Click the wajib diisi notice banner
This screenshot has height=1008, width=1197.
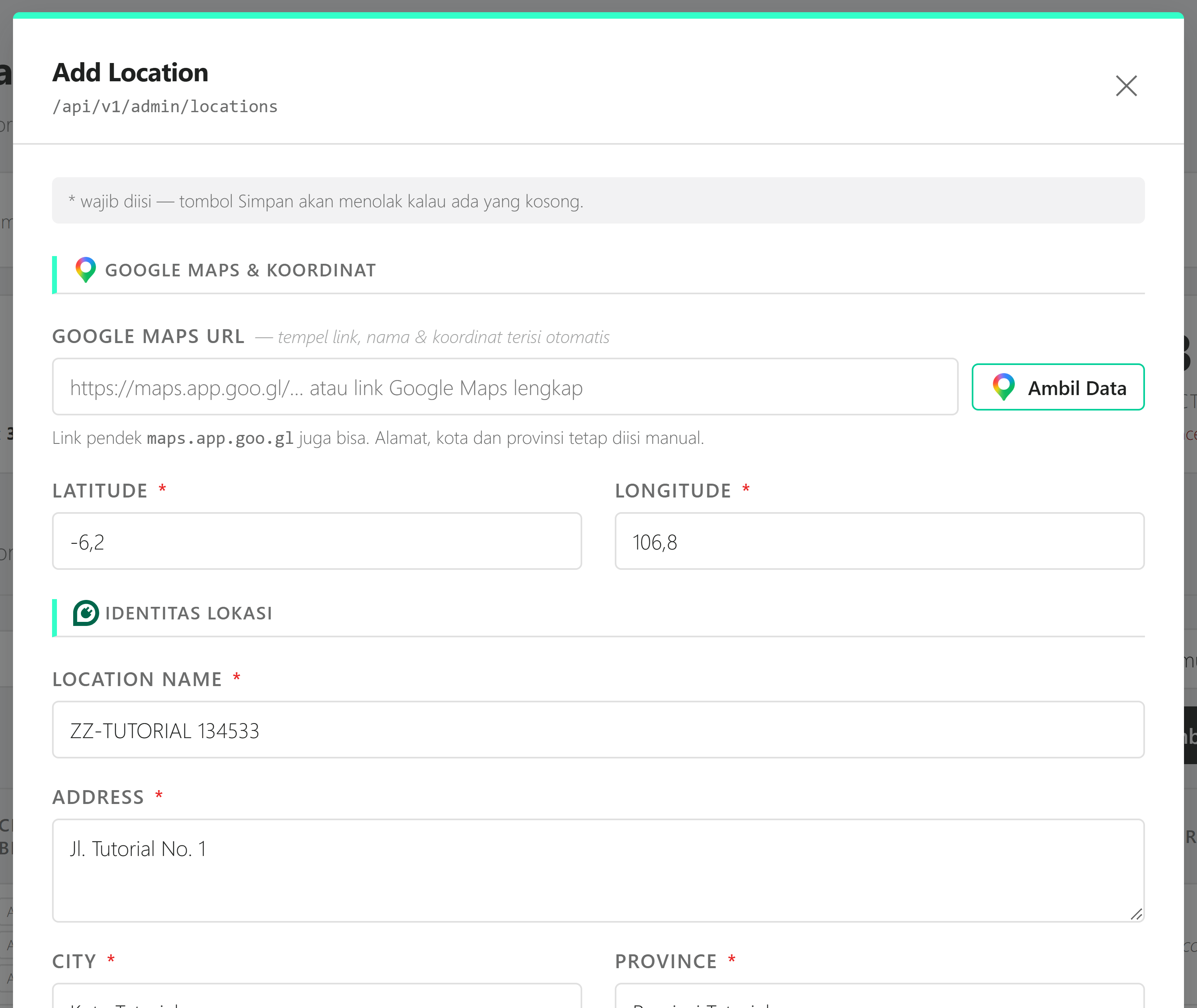(598, 200)
